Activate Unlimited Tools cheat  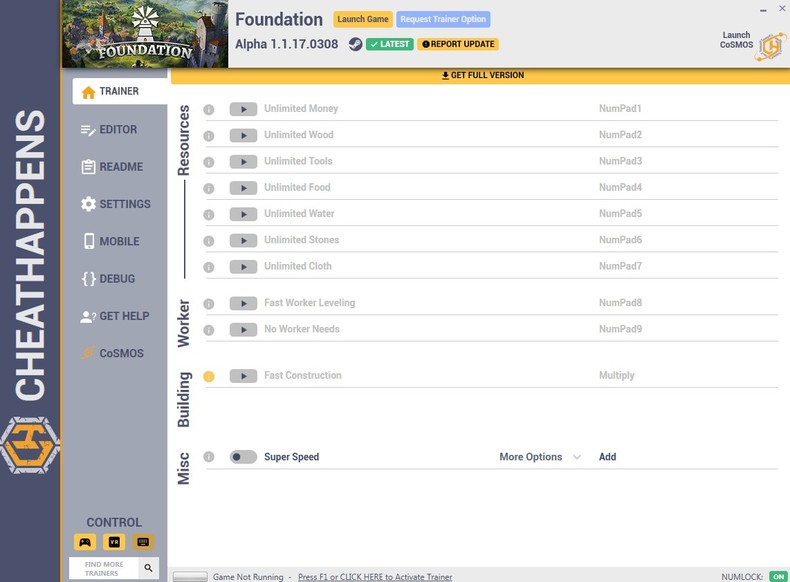243,161
